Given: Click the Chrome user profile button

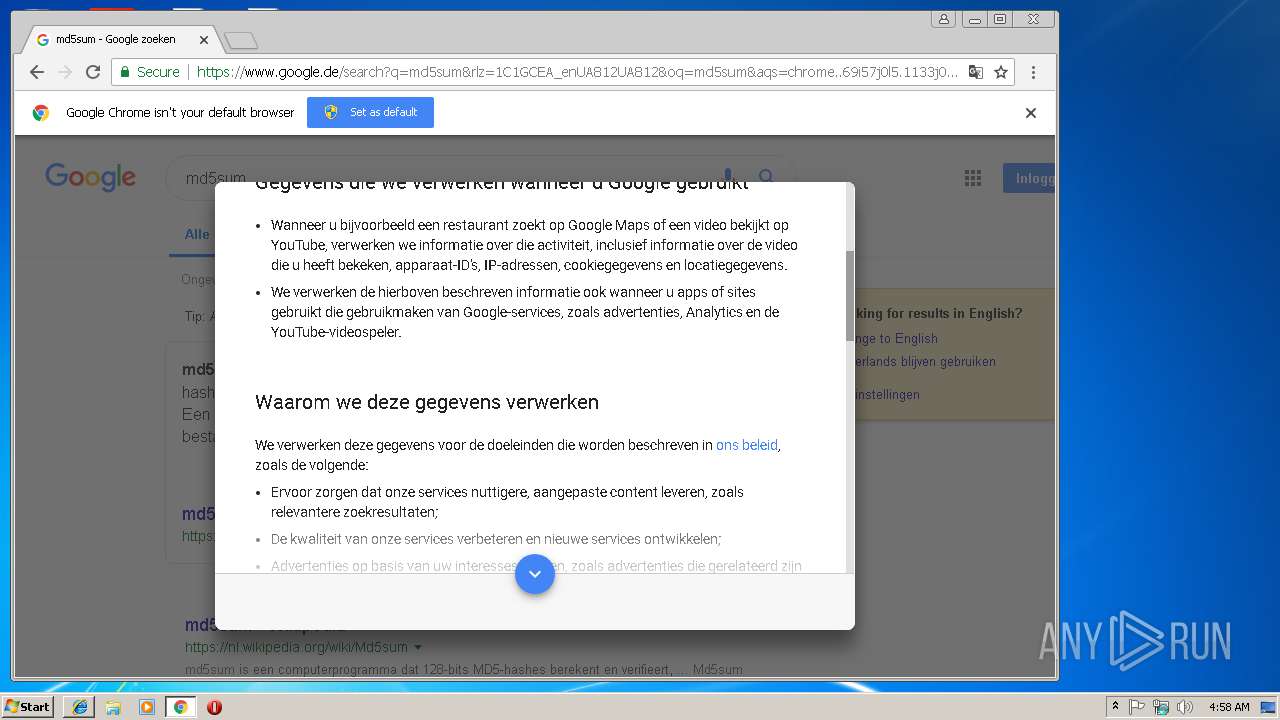Looking at the screenshot, I should point(943,19).
